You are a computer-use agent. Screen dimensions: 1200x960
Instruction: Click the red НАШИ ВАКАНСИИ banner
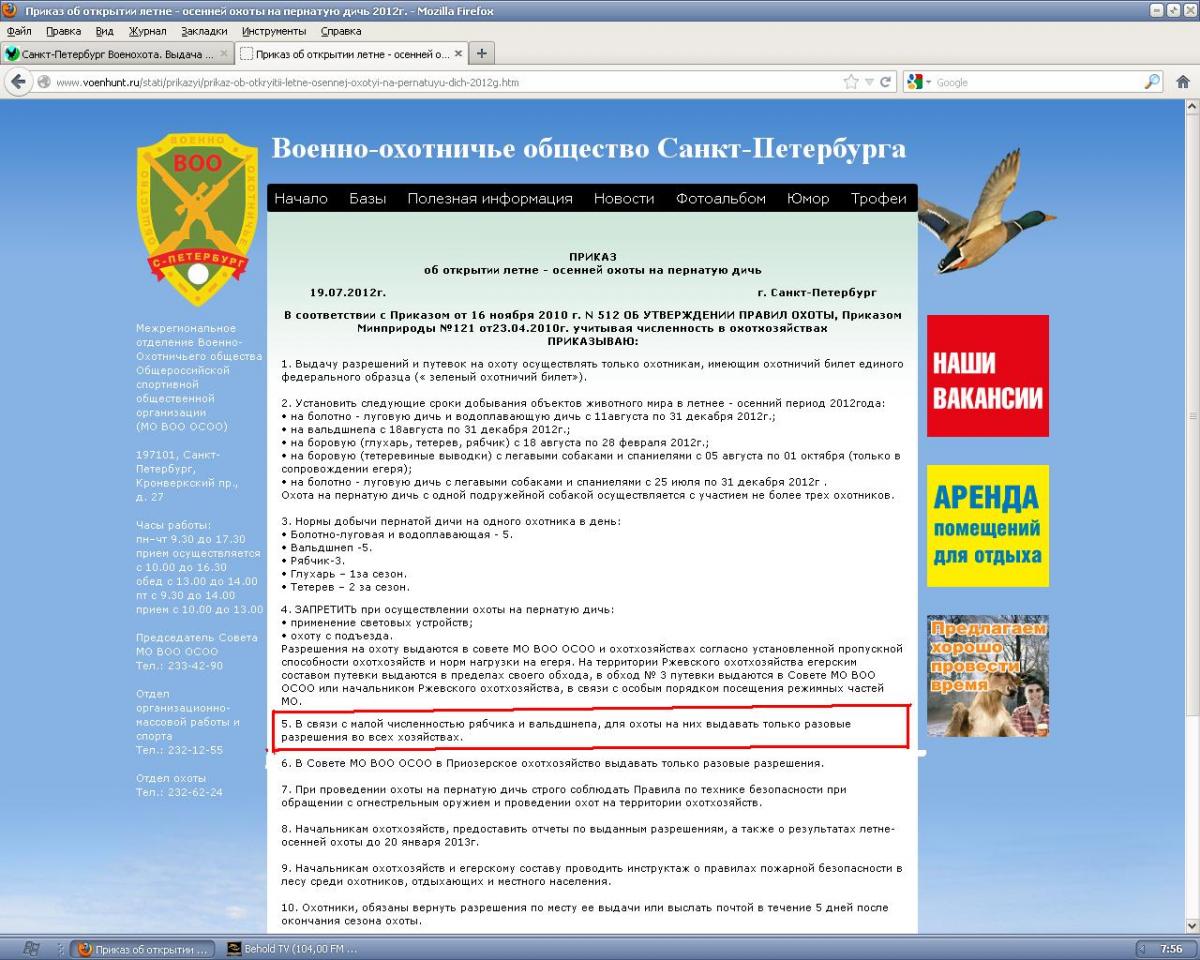(987, 376)
